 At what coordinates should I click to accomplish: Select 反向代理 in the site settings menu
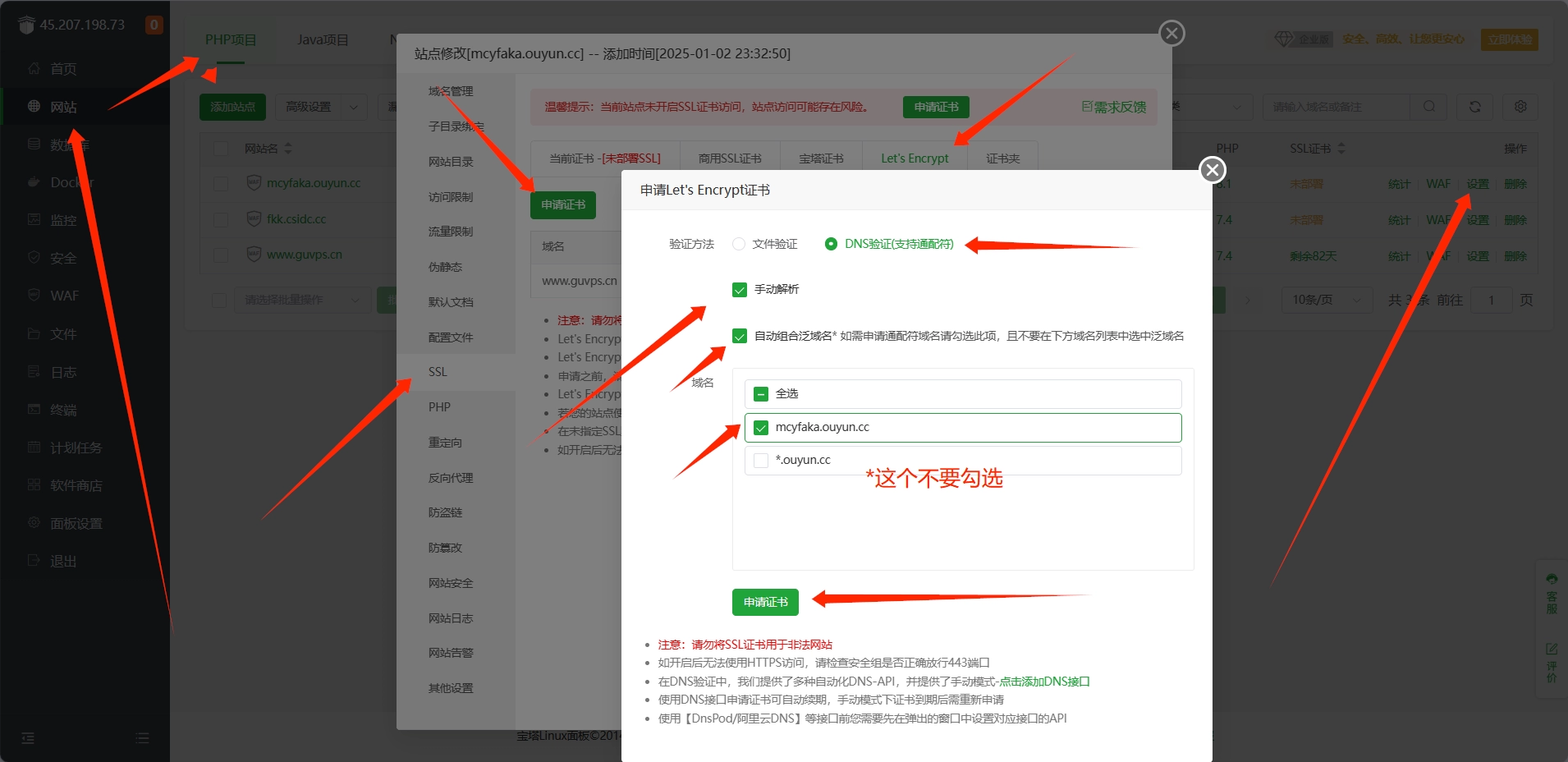456,478
